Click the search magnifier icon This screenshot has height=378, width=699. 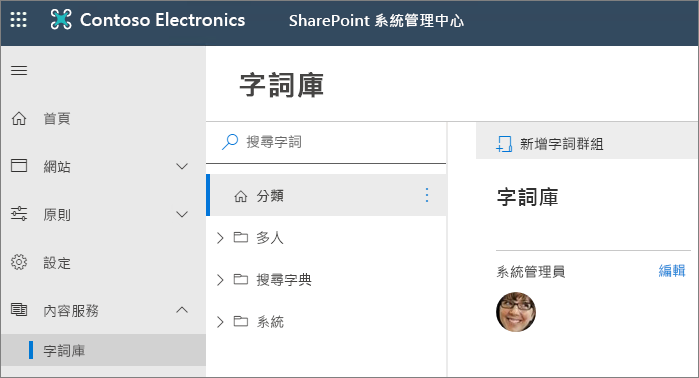click(230, 142)
